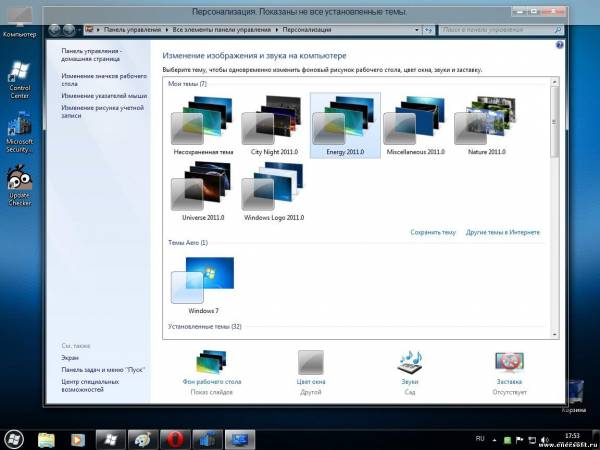Click the address bar refresh button
Image resolution: width=600 pixels, height=450 pixels.
[428, 30]
